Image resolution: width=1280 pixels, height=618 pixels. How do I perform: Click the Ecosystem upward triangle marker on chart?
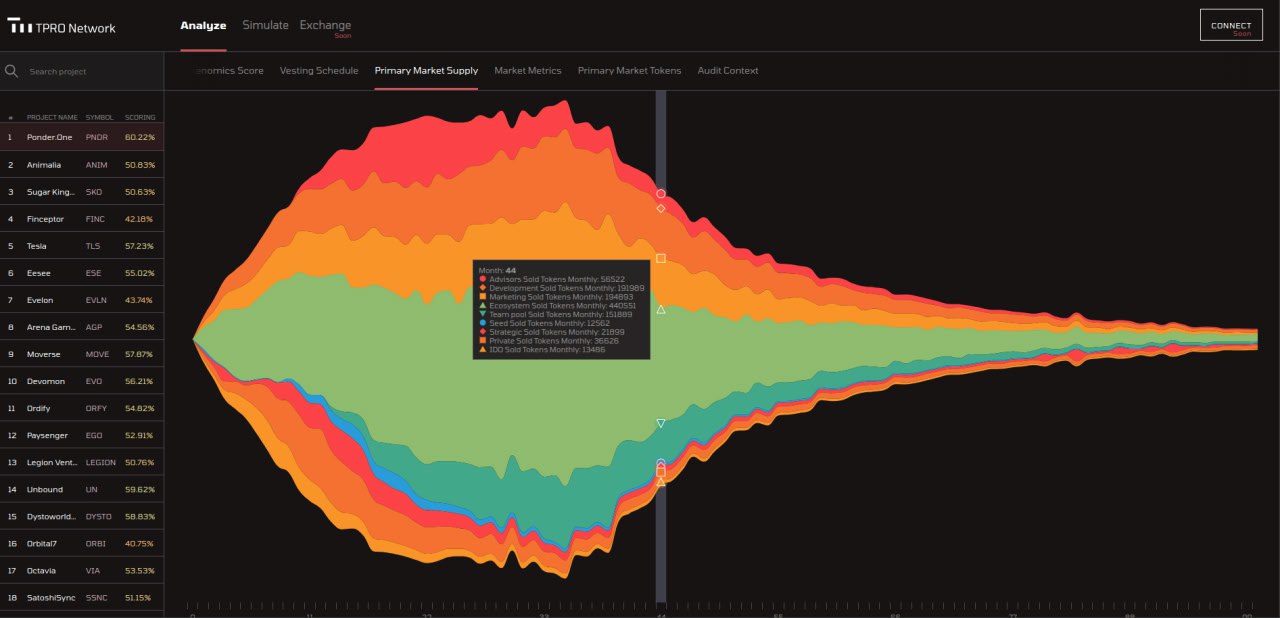pos(660,310)
